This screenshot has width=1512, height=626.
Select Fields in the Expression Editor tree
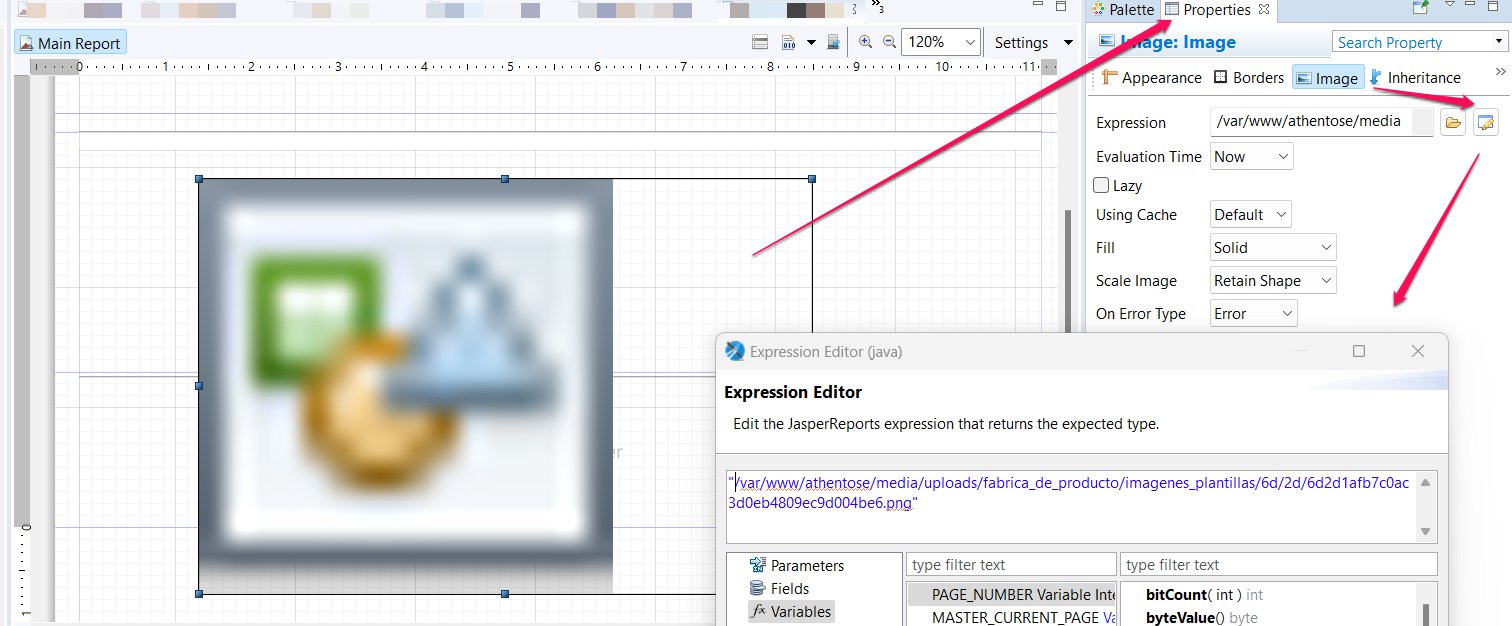pyautogui.click(x=789, y=588)
